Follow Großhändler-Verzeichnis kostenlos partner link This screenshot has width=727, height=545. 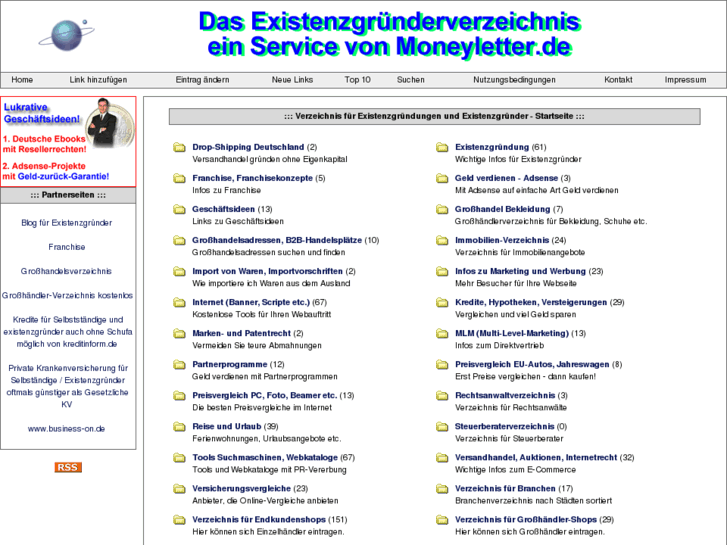click(x=68, y=295)
